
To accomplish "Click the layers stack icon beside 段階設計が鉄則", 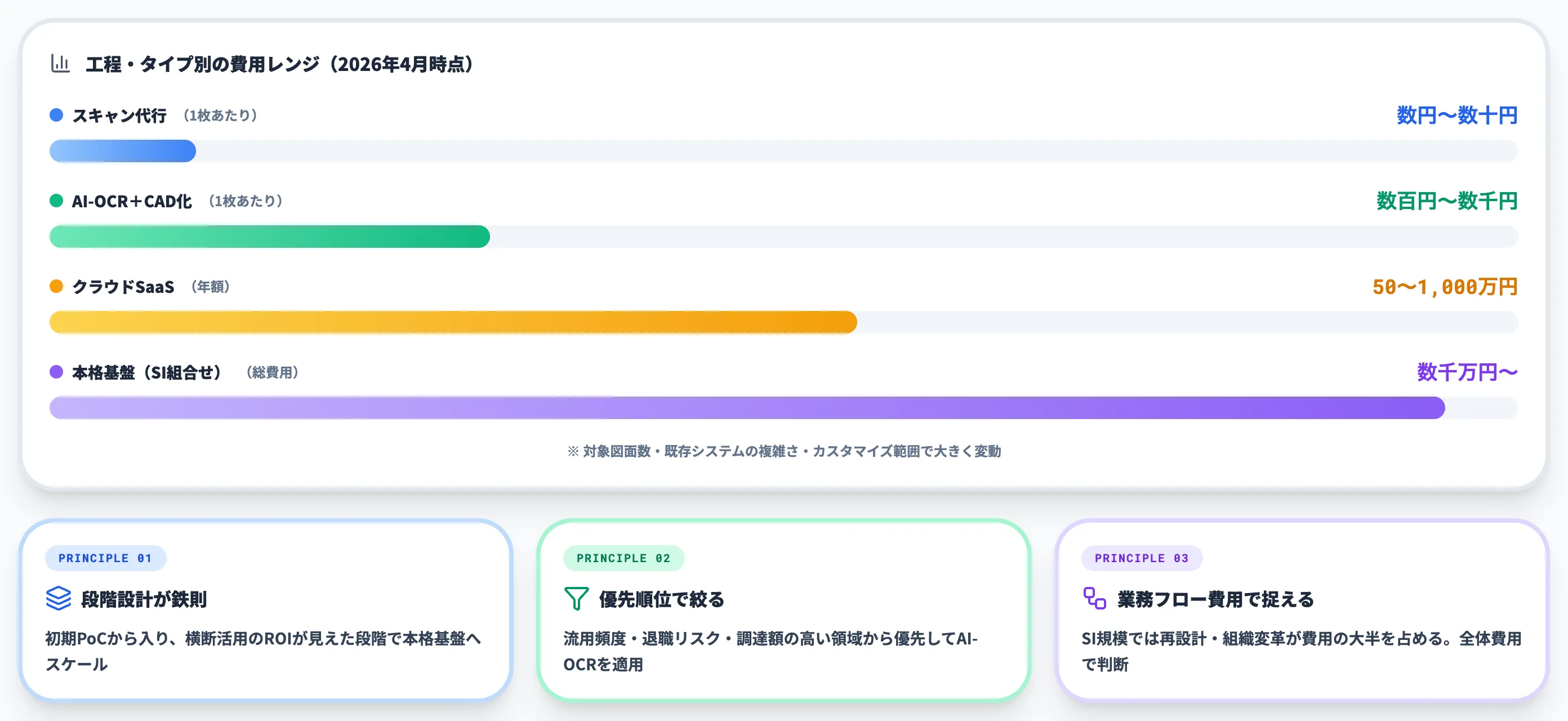I will 59,600.
